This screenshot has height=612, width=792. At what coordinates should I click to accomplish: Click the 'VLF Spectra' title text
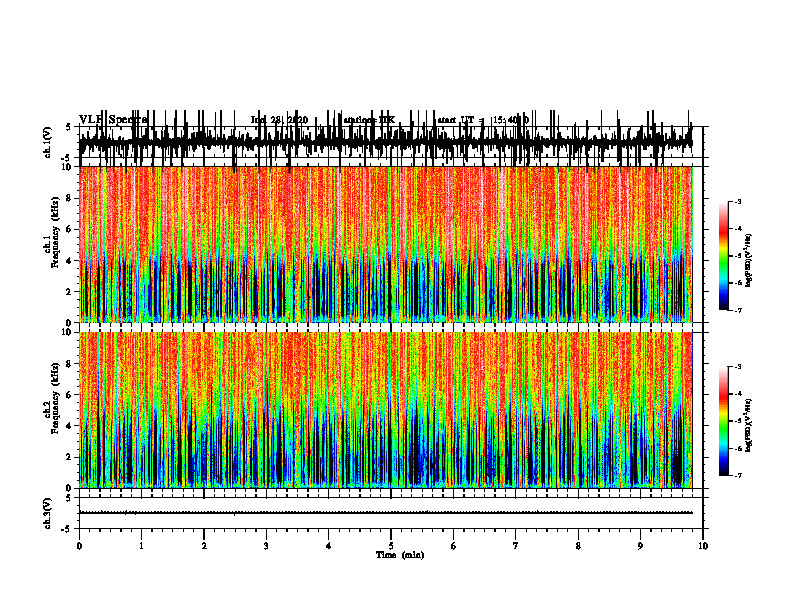coord(113,120)
